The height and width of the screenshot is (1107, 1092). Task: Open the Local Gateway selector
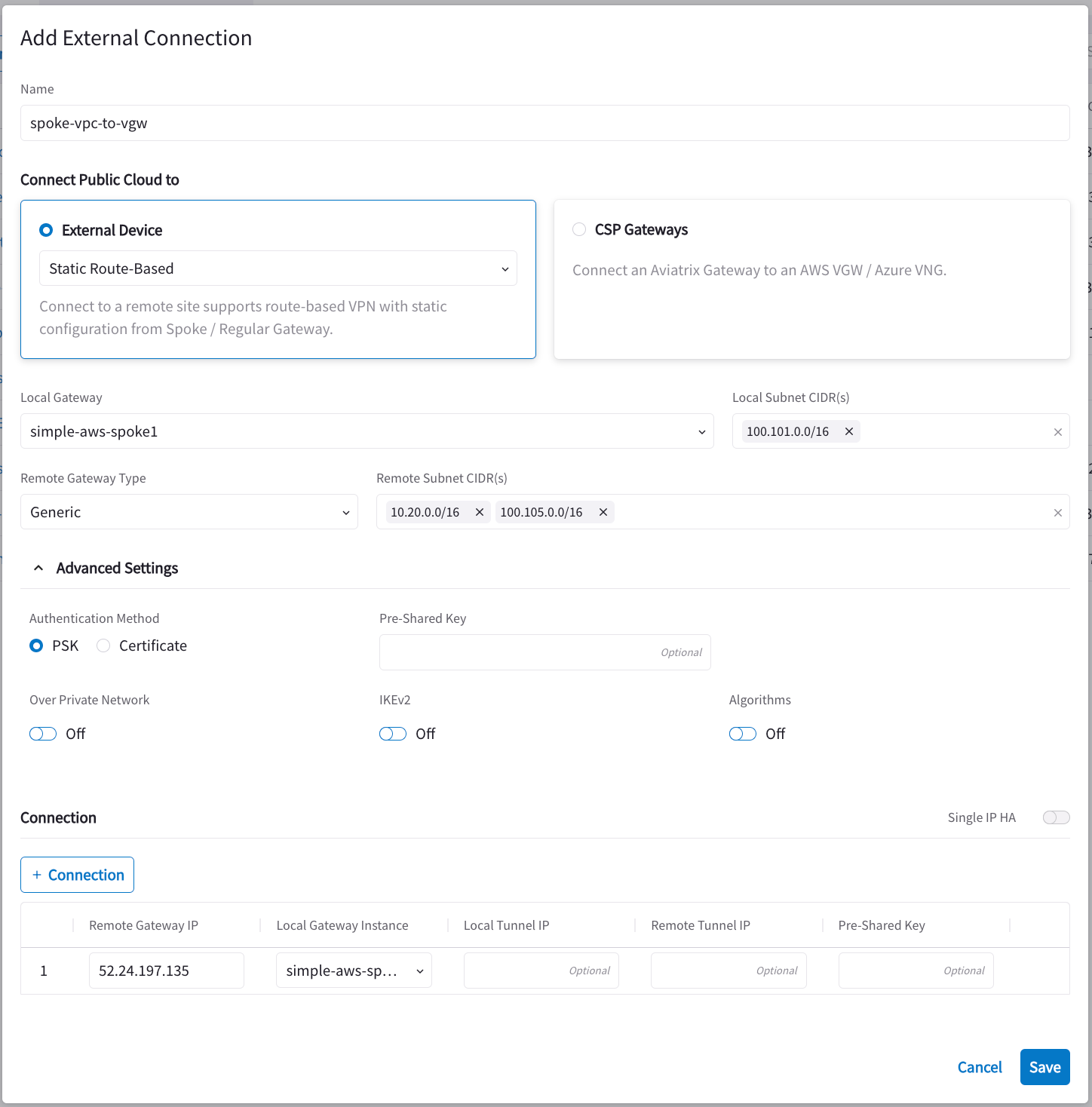(367, 431)
